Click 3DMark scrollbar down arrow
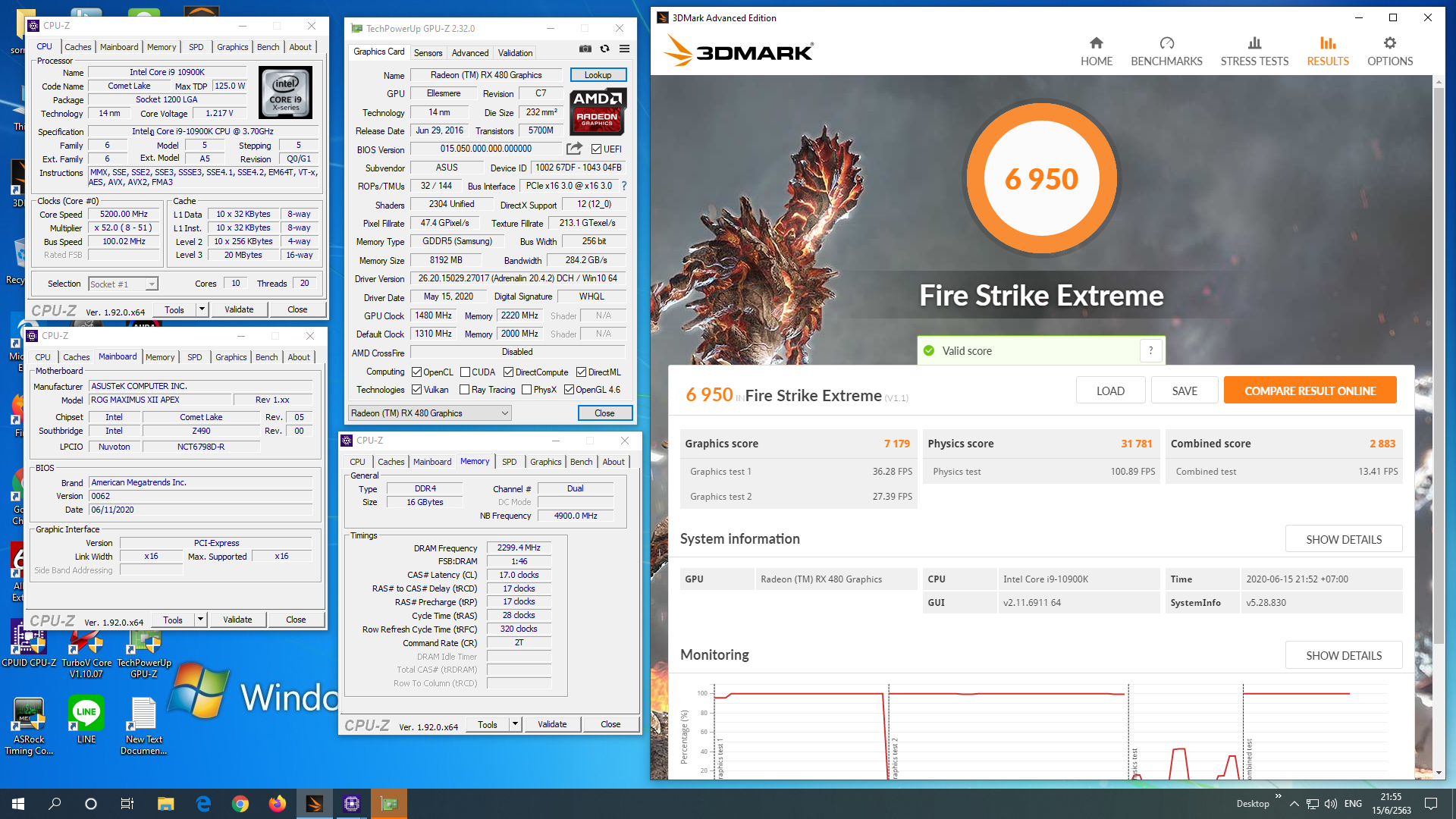The image size is (1456, 819). click(x=1439, y=773)
